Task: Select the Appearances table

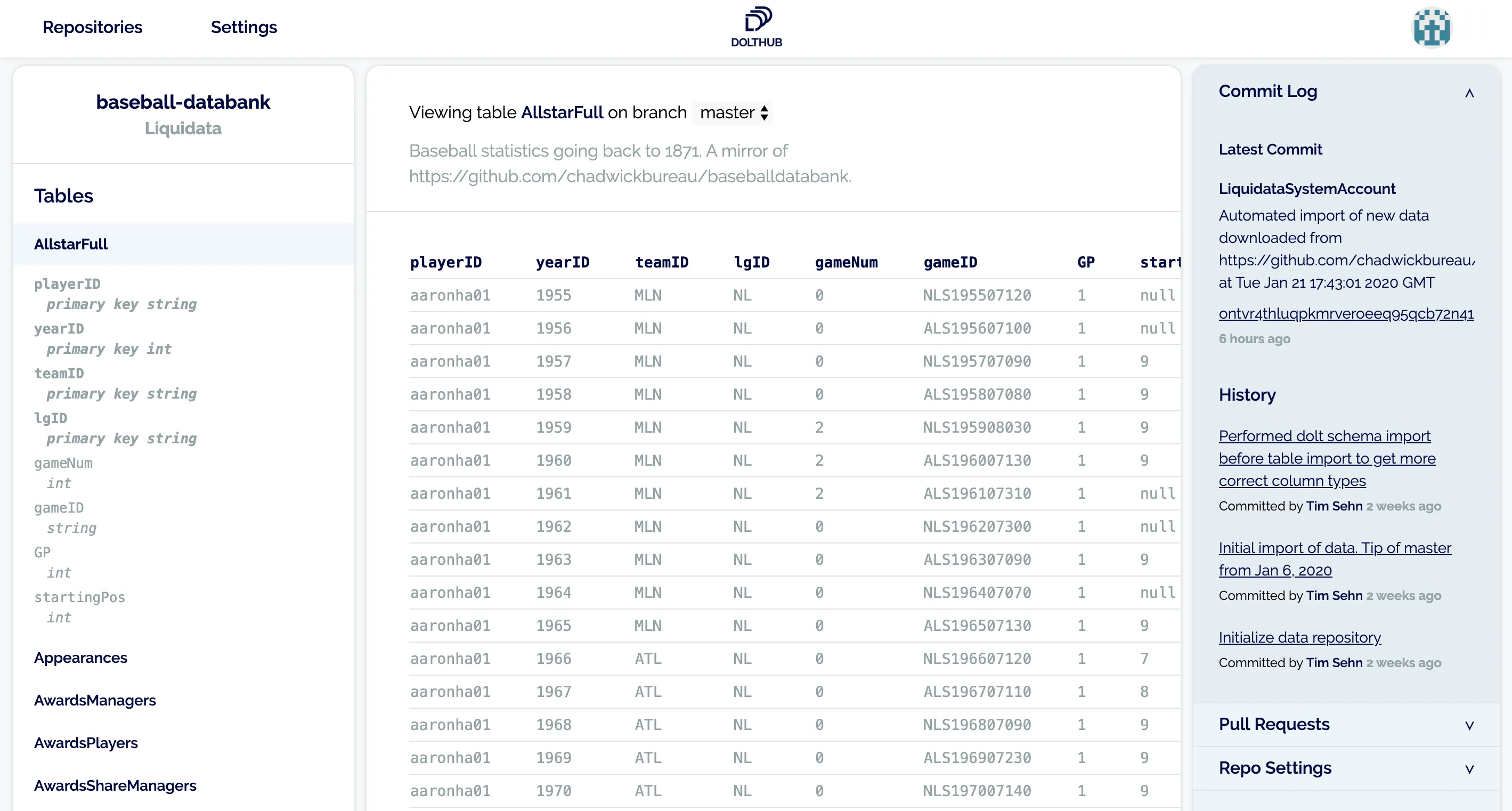Action: pyautogui.click(x=80, y=658)
